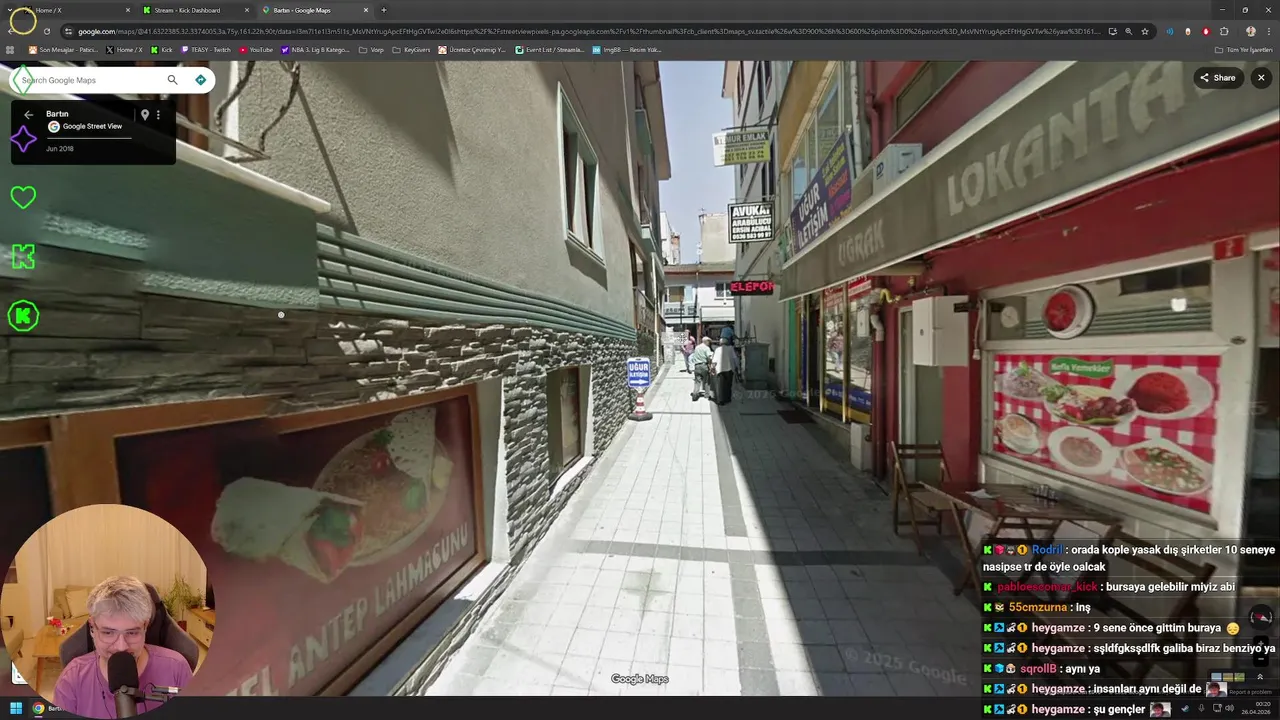Open the Event List / Streamlabs bookmark

(549, 49)
